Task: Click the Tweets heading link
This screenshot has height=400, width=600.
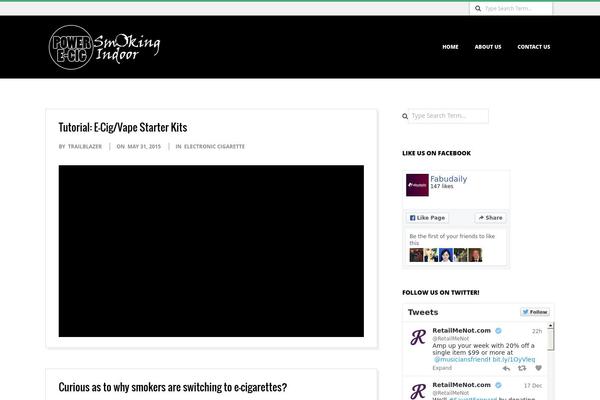Action: tap(423, 312)
